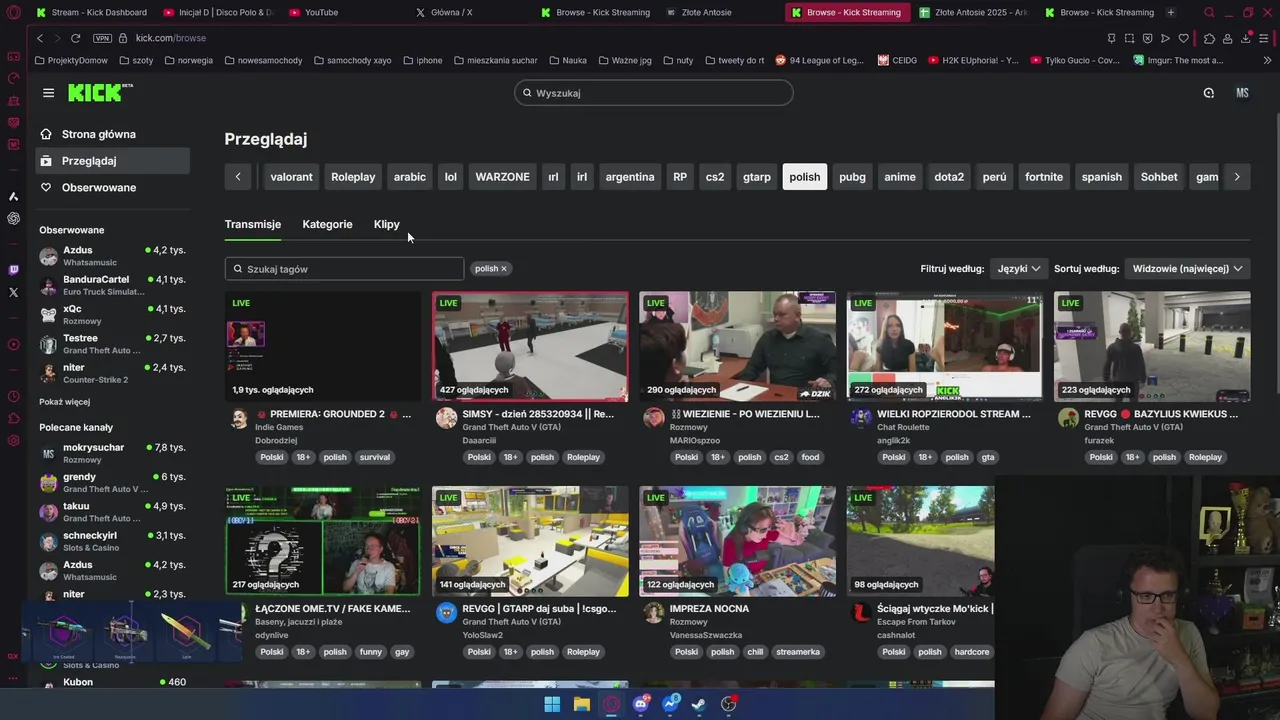Open the Windows Start button
Viewport: 1280px width, 720px height.
click(552, 704)
